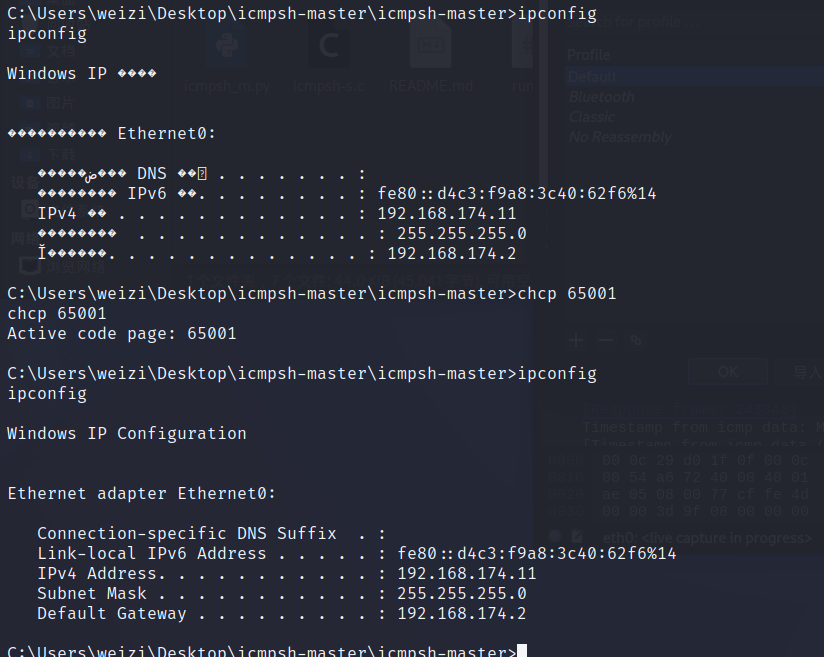Click the garbled 'Ethernet0:' line with diamond symbols
Viewport: 824px width, 657px height.
coord(111,134)
